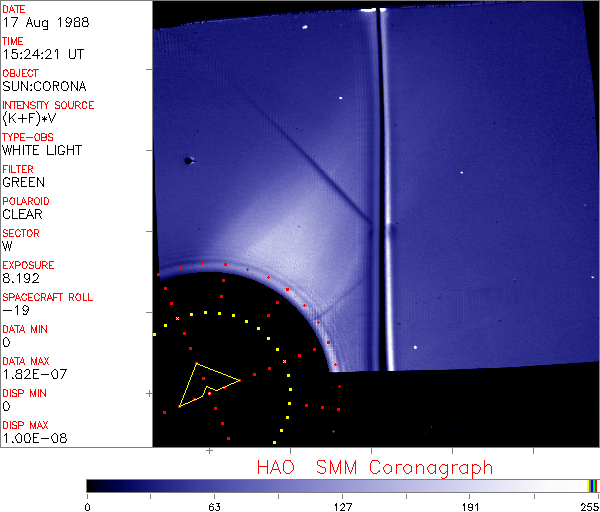This screenshot has width=600, height=512.
Task: Click the 191 tick label on colorbar
Action: coord(470,507)
